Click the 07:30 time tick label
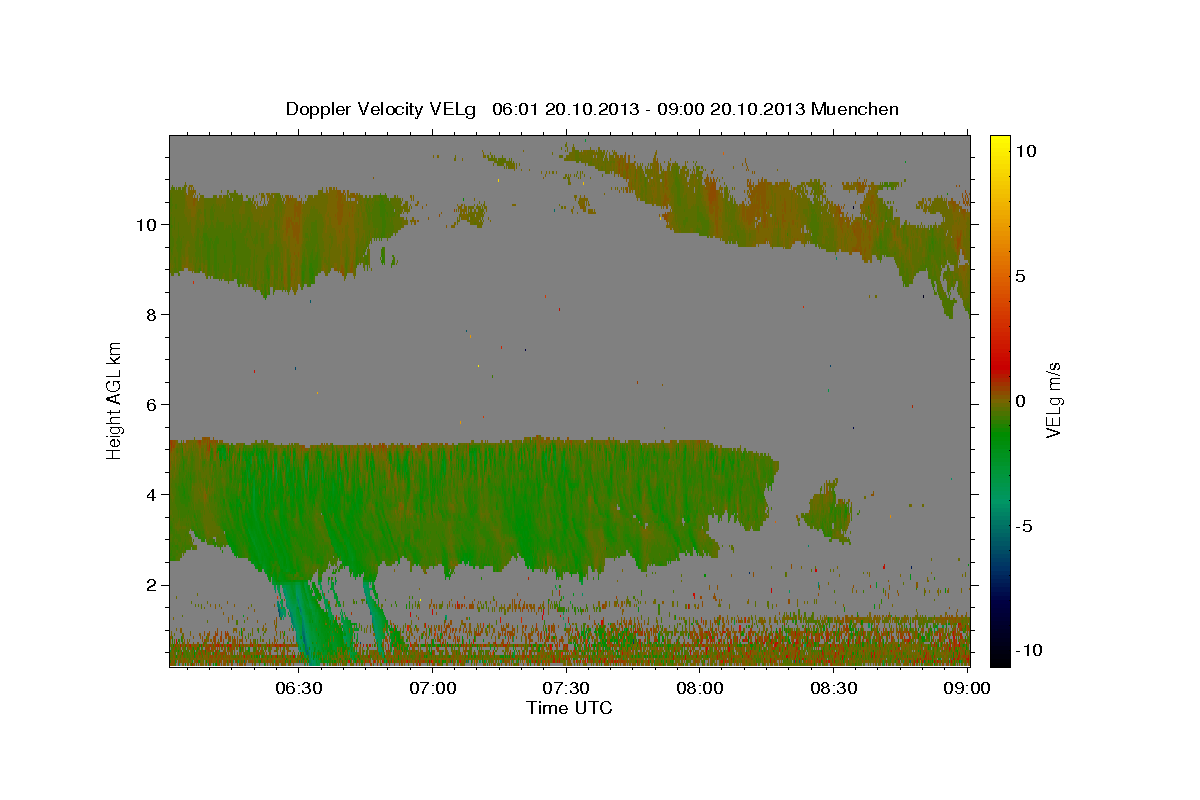This screenshot has width=1200, height=800. click(566, 689)
